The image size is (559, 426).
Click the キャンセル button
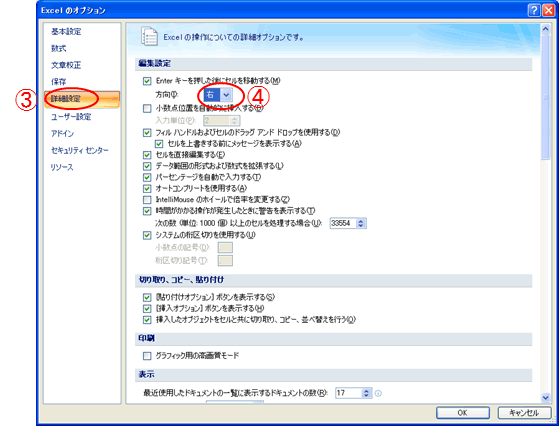pos(524,413)
